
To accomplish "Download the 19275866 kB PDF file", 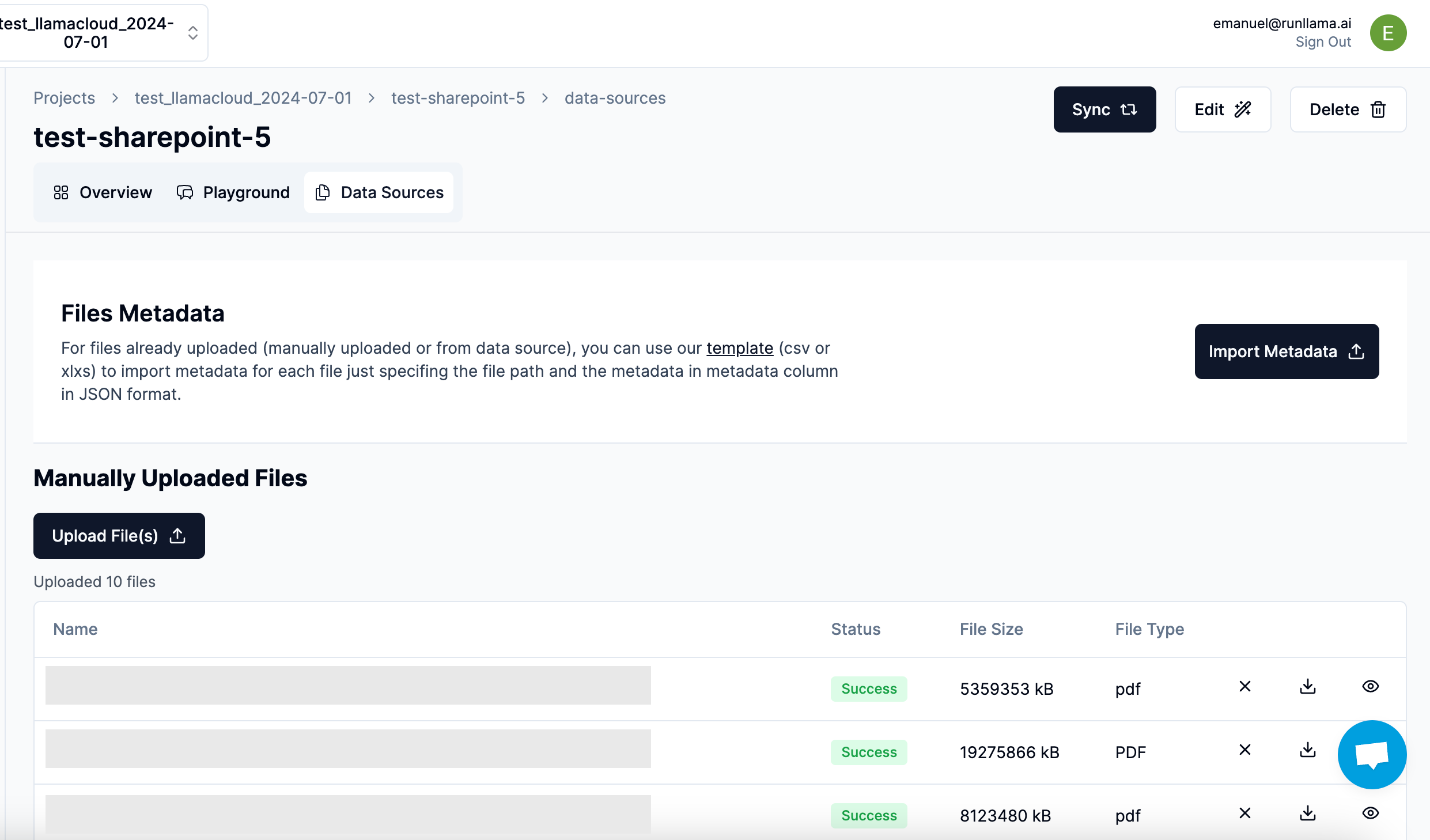I will [x=1307, y=750].
